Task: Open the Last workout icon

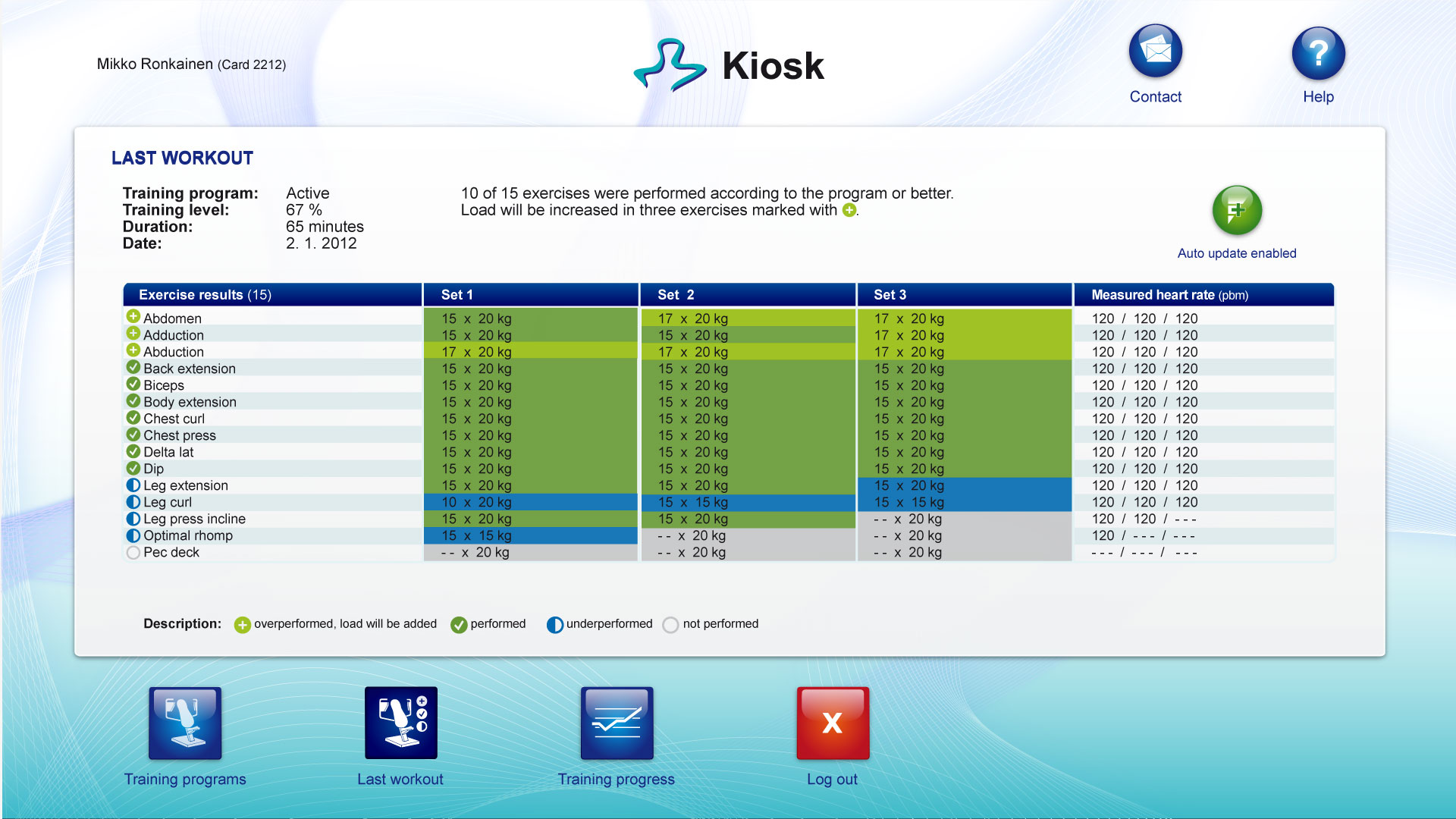Action: coord(400,723)
